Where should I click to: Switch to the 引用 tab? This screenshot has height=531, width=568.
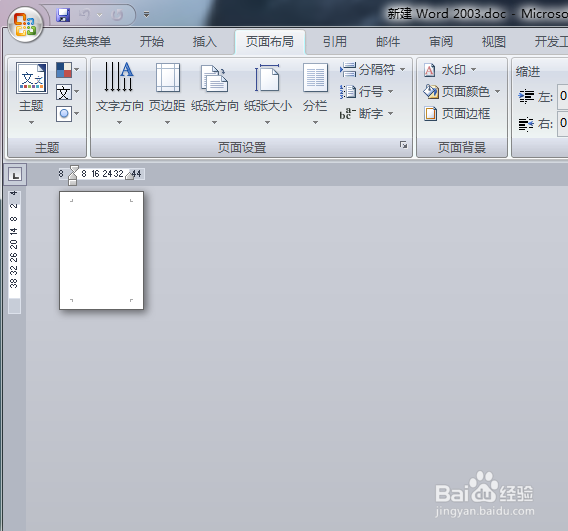click(x=335, y=42)
